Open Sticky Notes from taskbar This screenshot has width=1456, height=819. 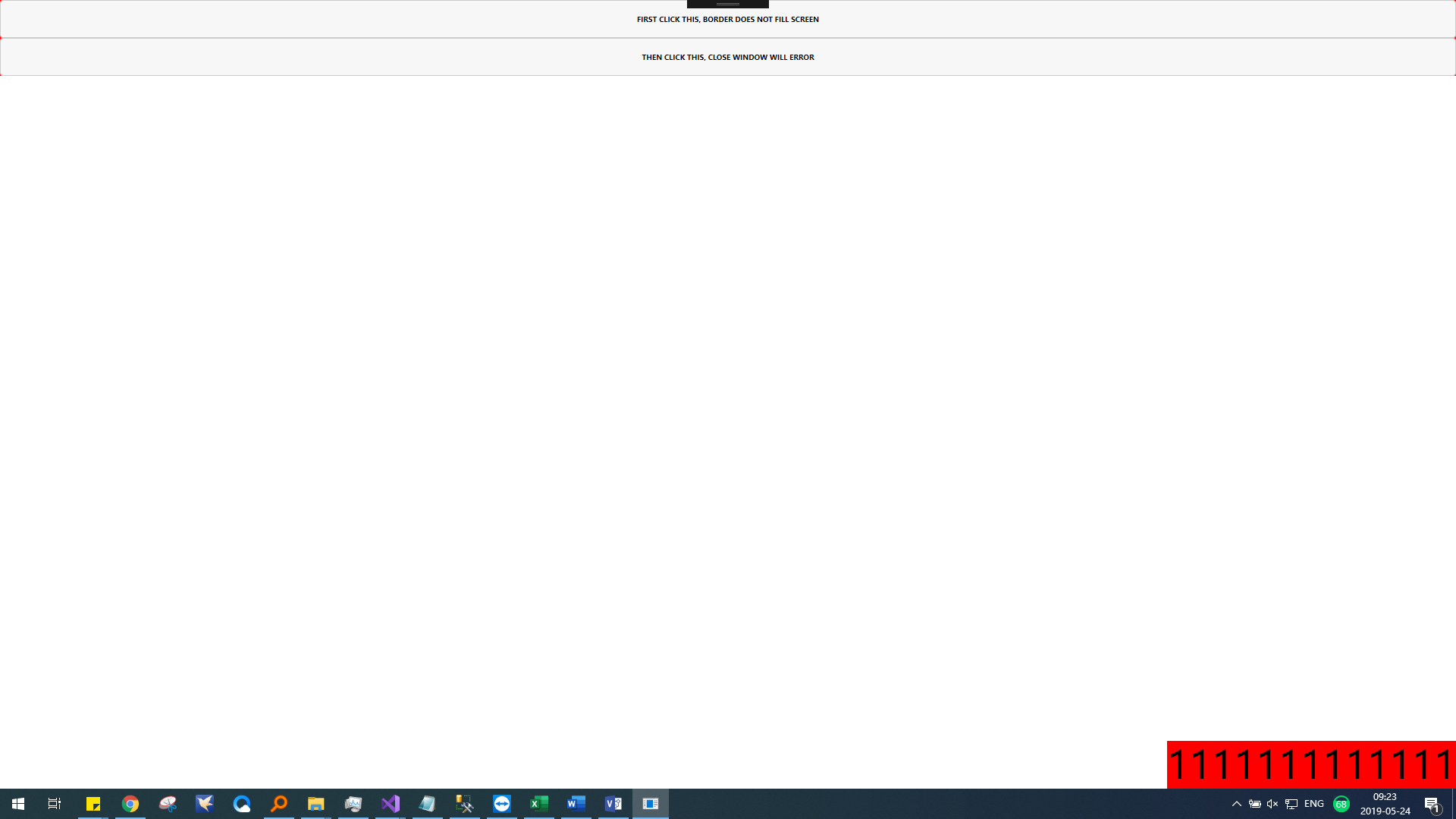click(93, 804)
